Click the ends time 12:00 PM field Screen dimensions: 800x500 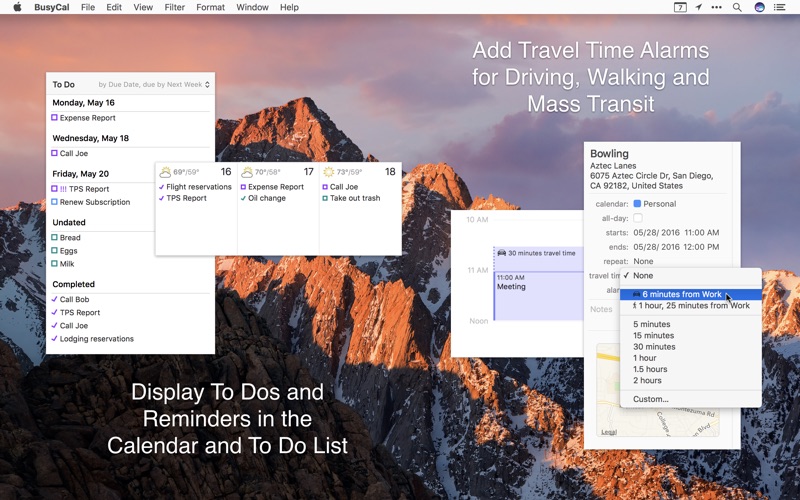702,247
